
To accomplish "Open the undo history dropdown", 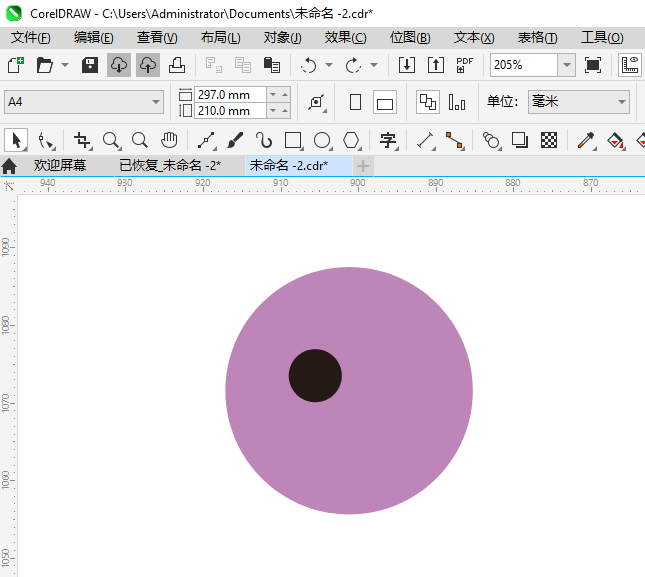I will 329,65.
